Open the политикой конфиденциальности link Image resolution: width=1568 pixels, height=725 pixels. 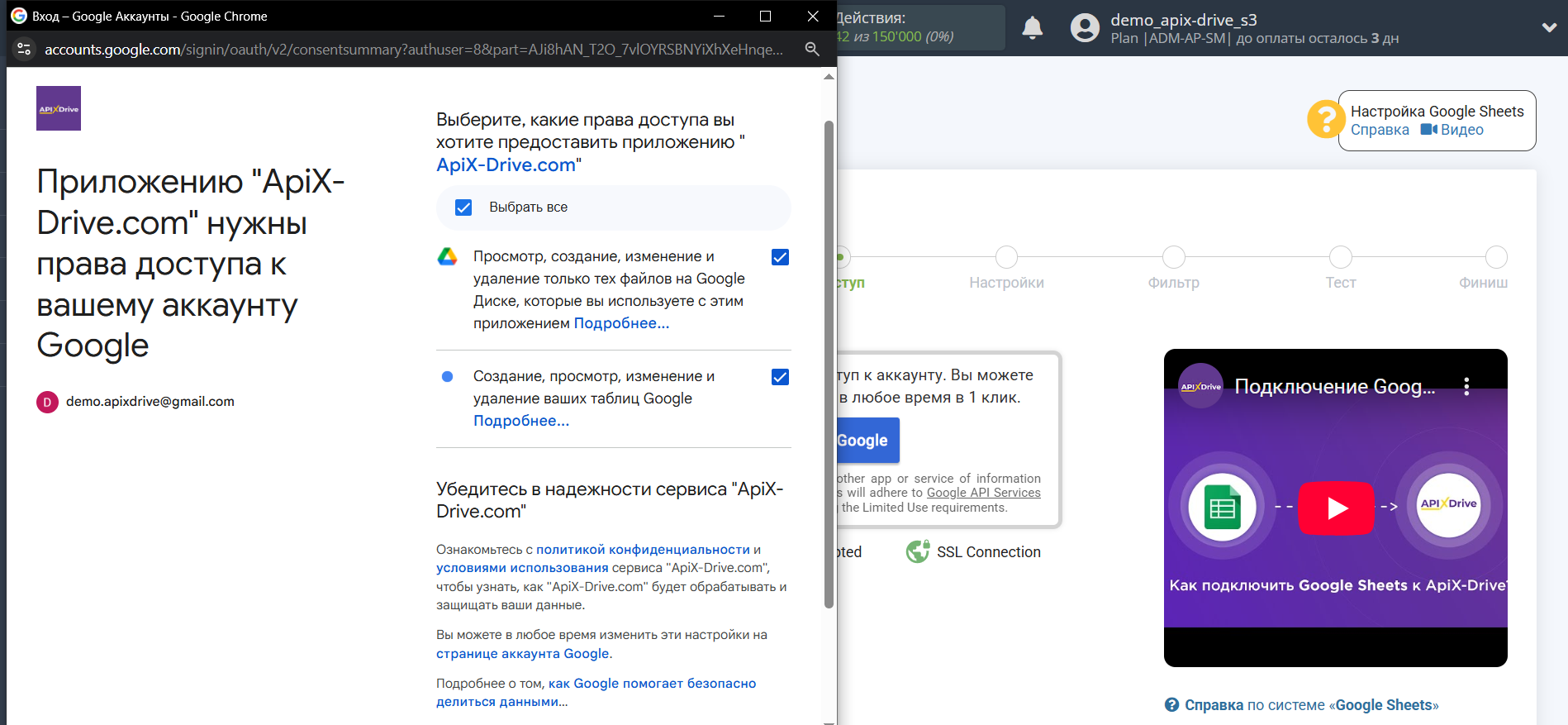(x=643, y=549)
